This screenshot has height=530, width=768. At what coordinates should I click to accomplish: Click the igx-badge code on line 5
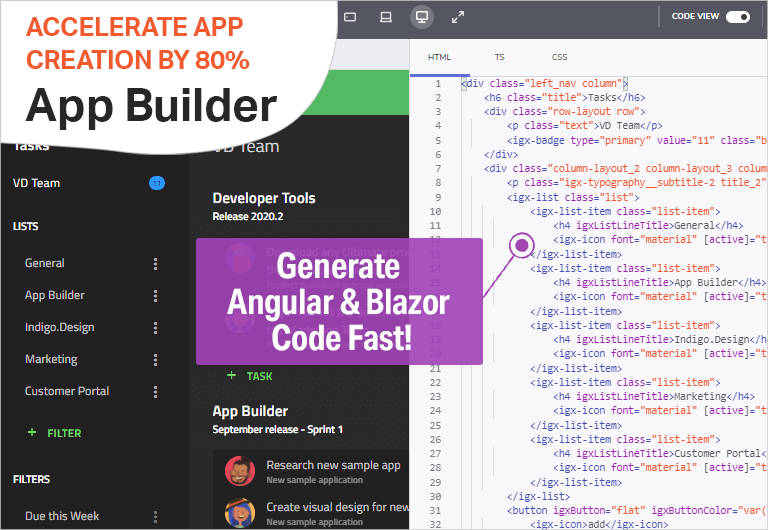coord(637,141)
